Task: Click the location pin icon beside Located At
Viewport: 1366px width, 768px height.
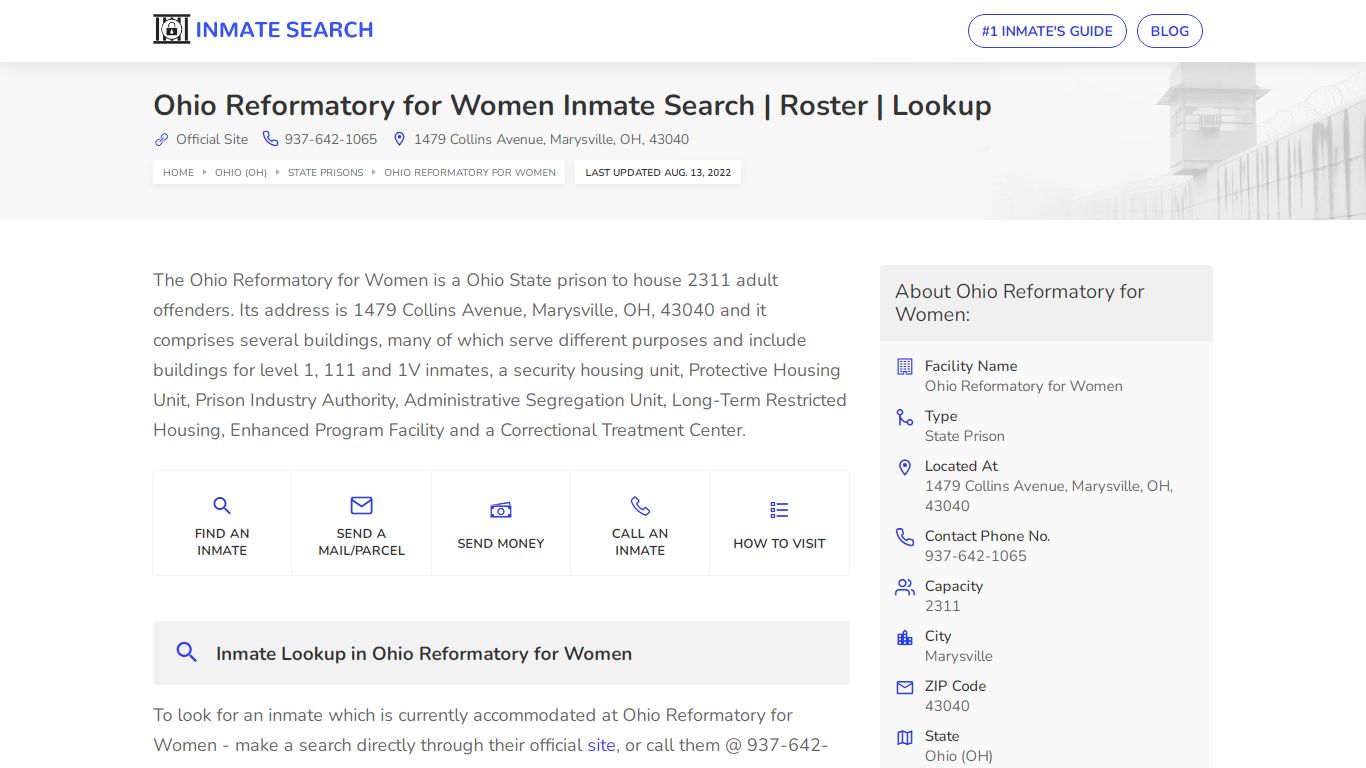Action: [x=905, y=467]
